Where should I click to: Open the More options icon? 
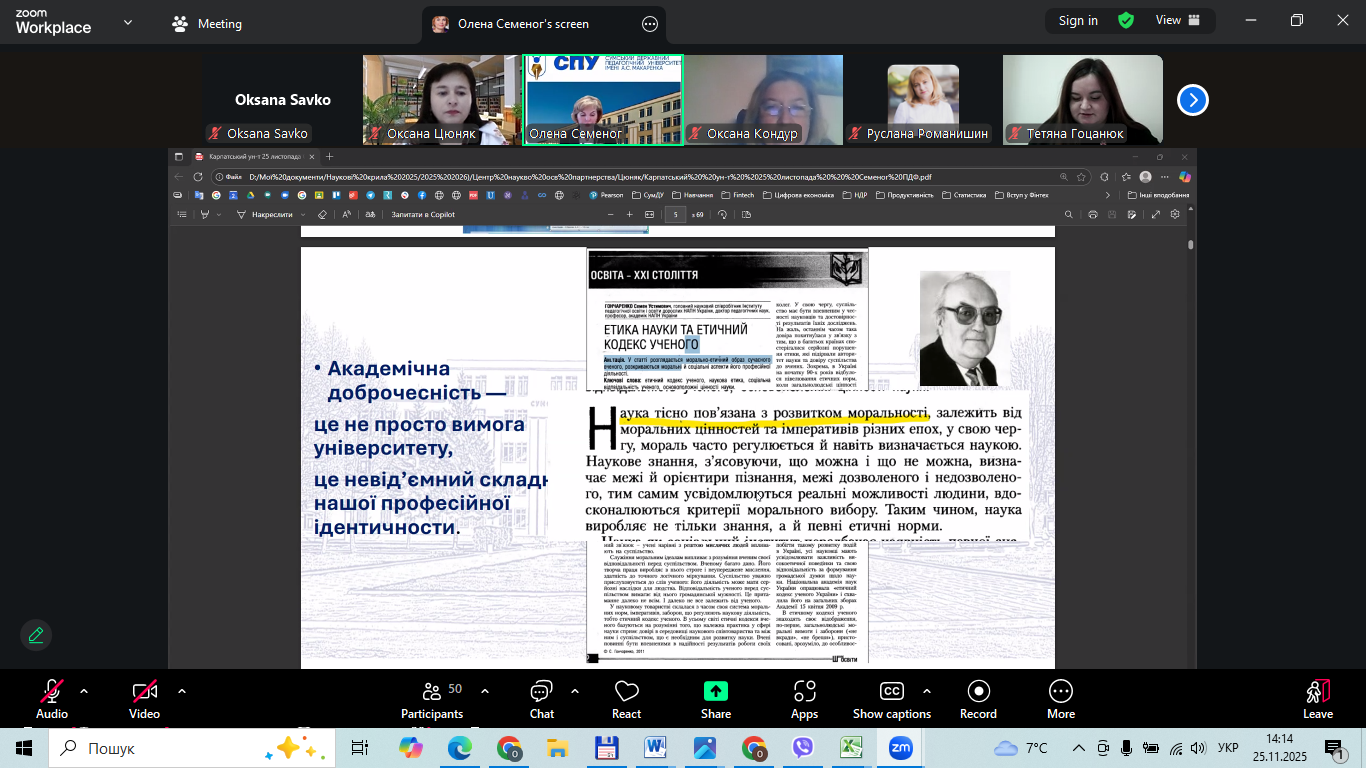tap(1061, 692)
